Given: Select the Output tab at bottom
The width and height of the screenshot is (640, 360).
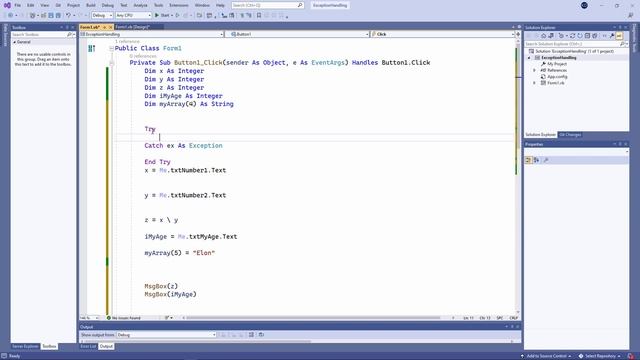Looking at the screenshot, I should (x=106, y=346).
